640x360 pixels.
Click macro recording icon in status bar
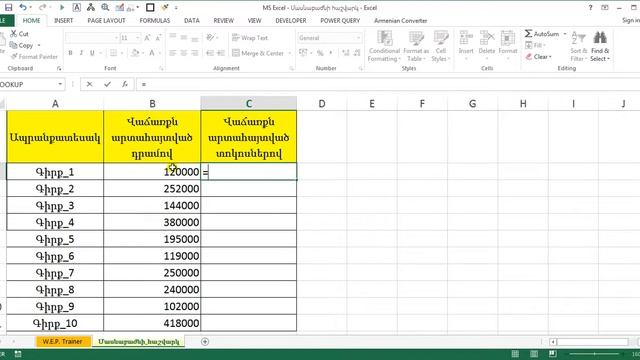point(18,353)
